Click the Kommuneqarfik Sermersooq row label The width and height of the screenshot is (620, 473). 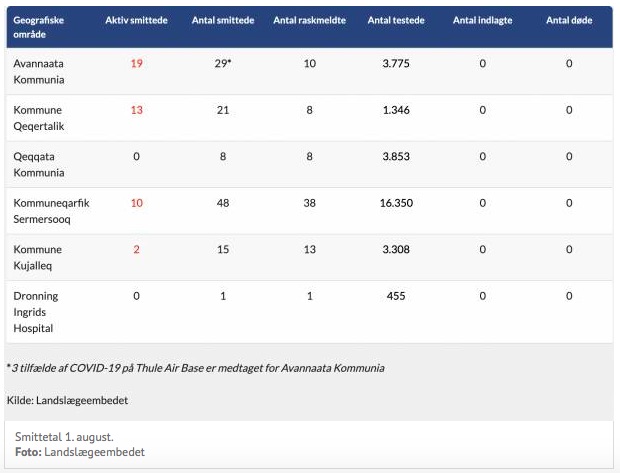[51, 210]
